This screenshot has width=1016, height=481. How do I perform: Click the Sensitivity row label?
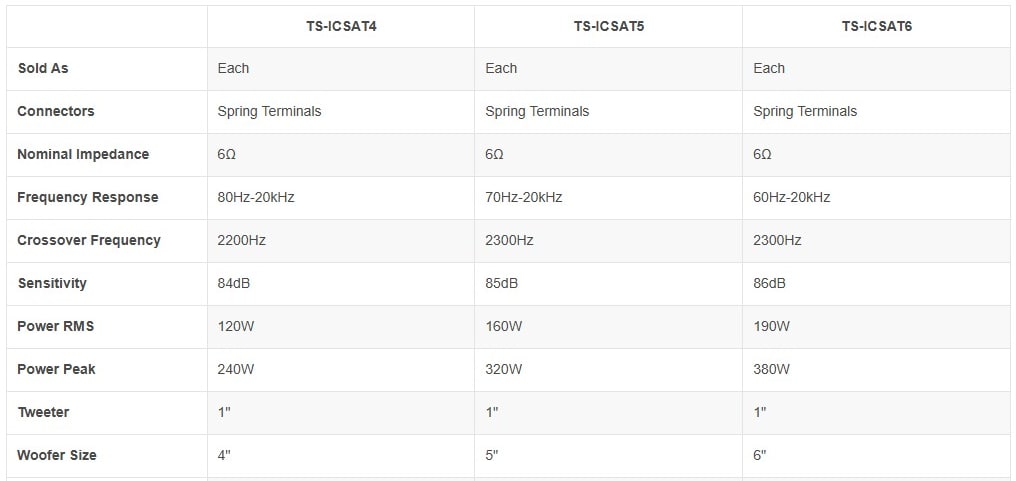click(x=52, y=283)
